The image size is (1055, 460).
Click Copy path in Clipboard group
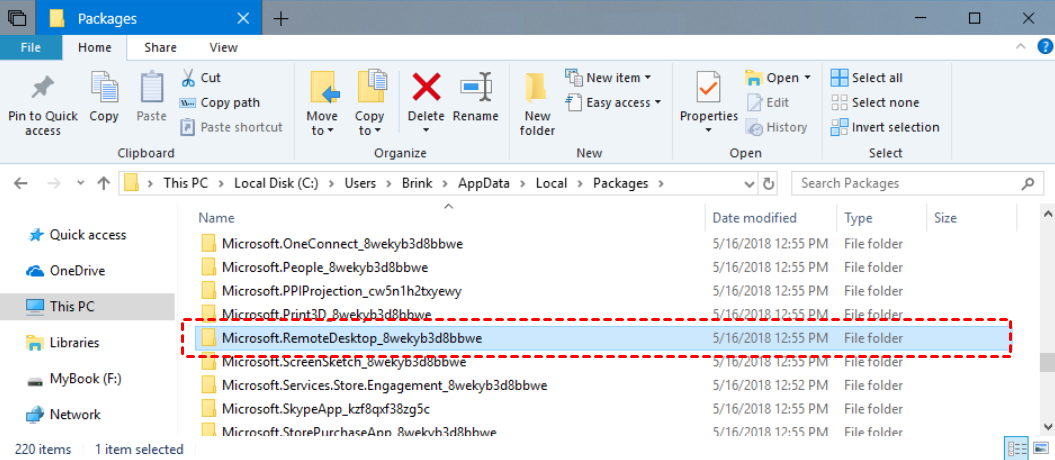pyautogui.click(x=219, y=103)
